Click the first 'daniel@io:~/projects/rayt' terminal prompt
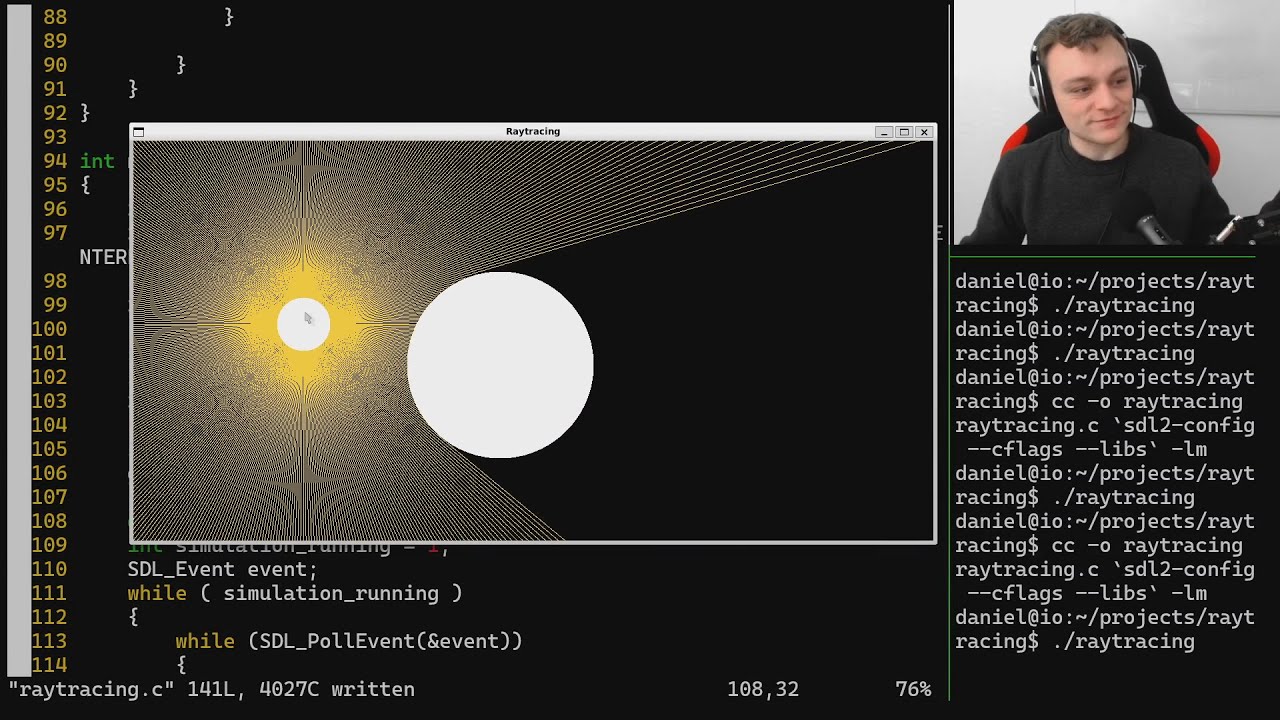 click(1105, 281)
